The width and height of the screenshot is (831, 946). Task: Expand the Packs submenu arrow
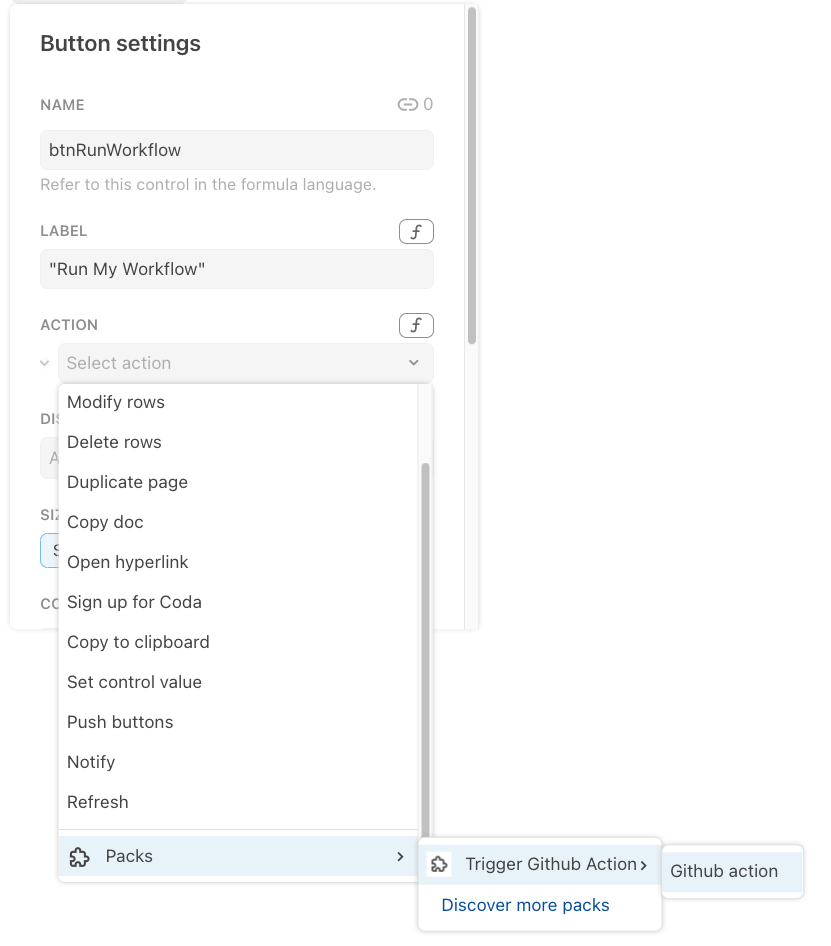[x=400, y=856]
